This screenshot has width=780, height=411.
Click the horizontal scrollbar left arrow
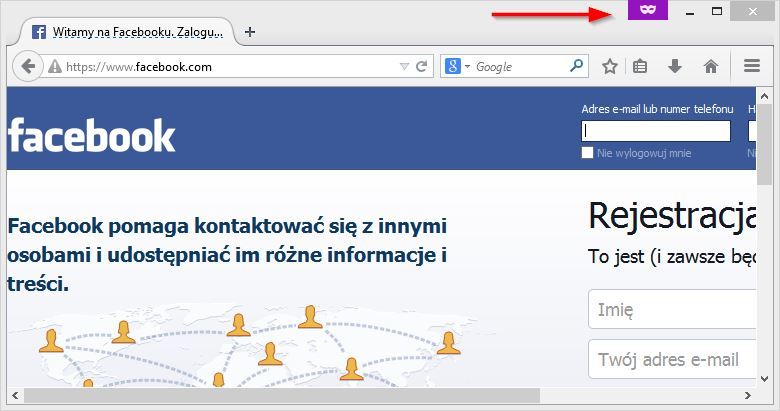pyautogui.click(x=15, y=396)
